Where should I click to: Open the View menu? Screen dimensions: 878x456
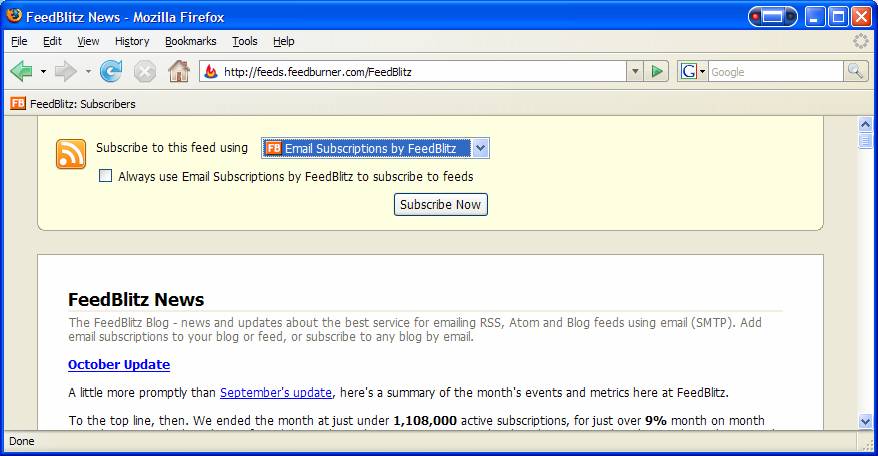point(88,41)
